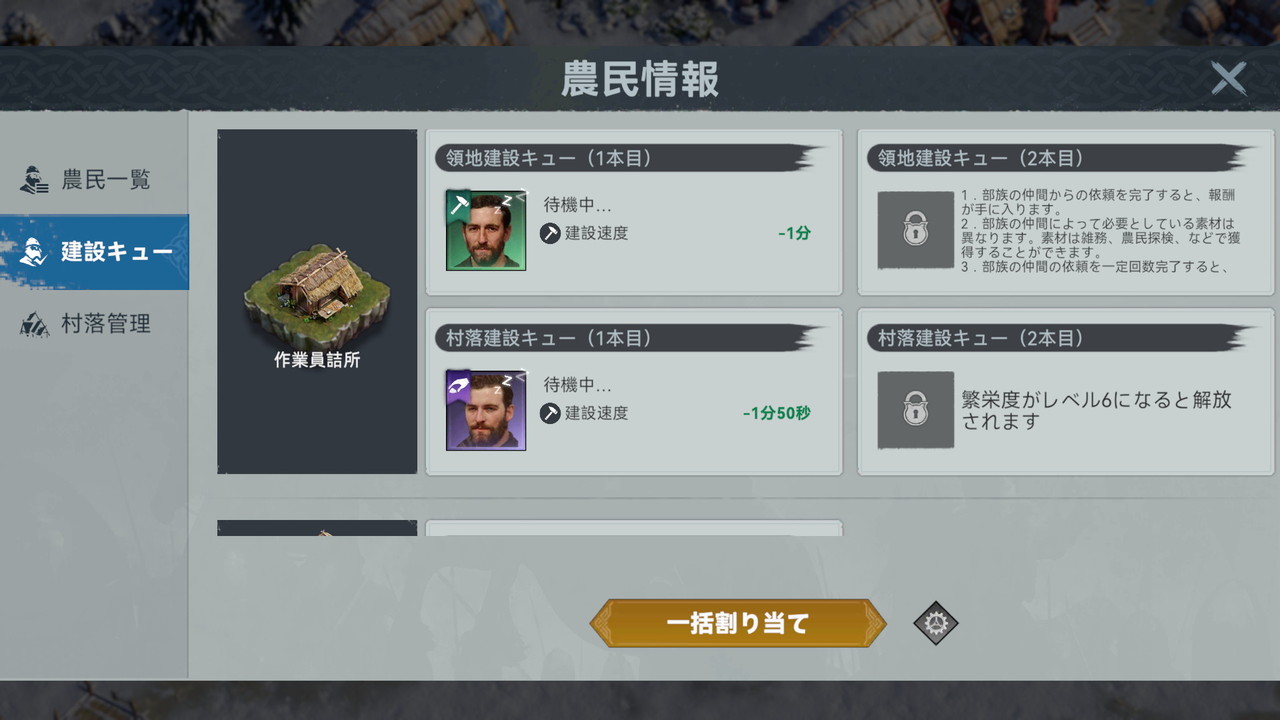
Task: Click the hammer icon next to 建設速度 -1分50秒
Action: pos(550,413)
